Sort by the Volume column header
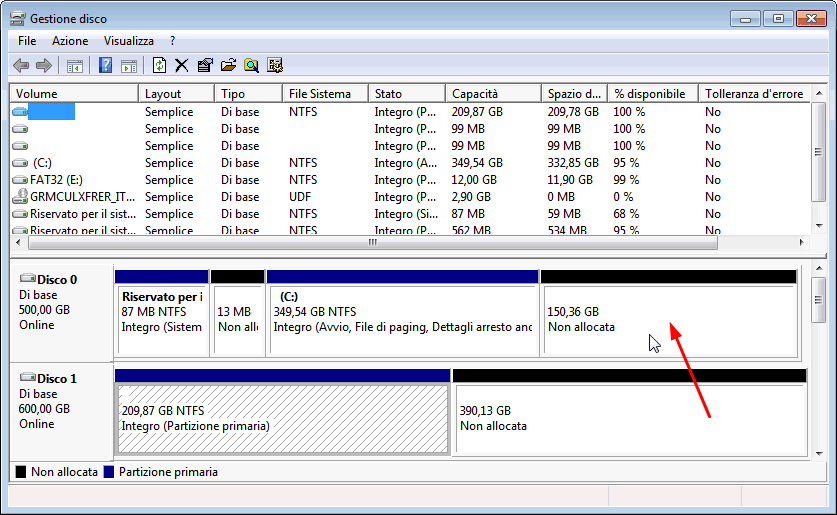 point(74,94)
